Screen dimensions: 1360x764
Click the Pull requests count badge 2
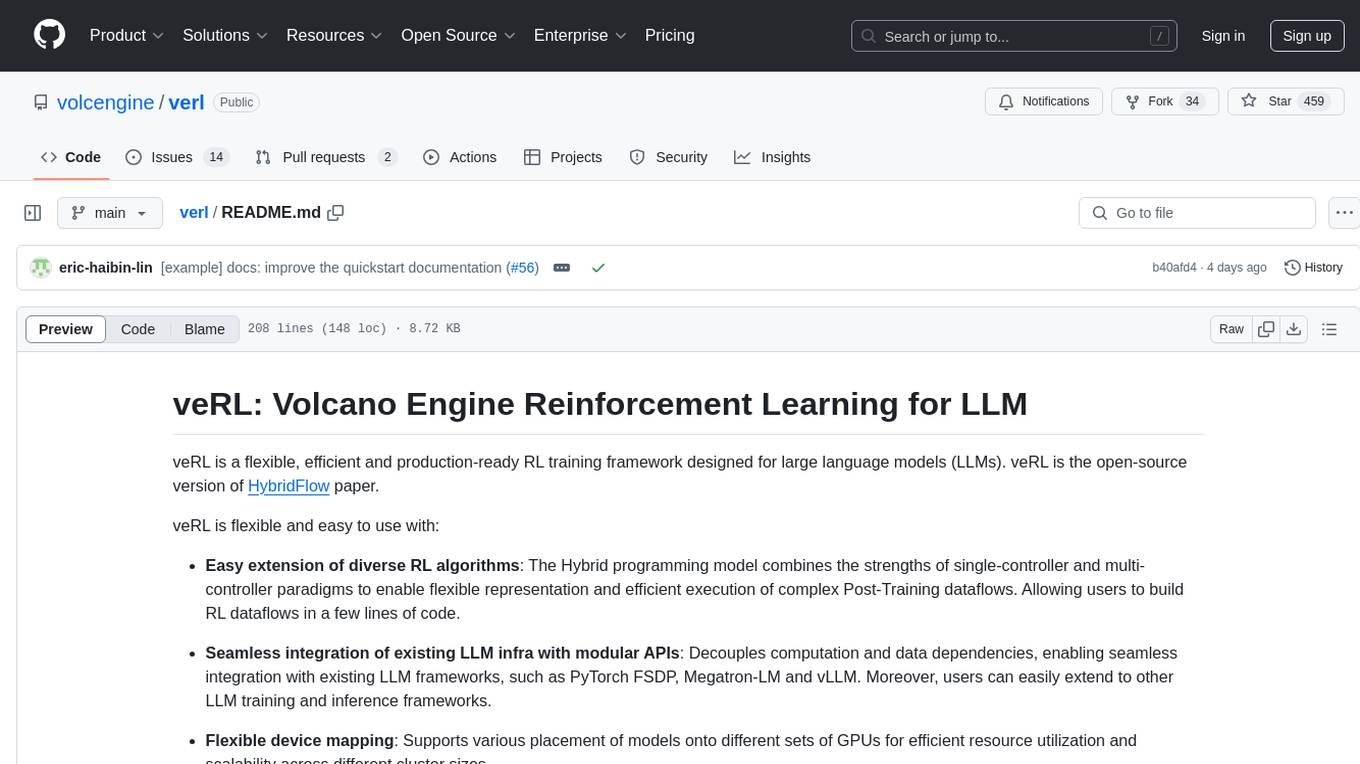point(387,157)
